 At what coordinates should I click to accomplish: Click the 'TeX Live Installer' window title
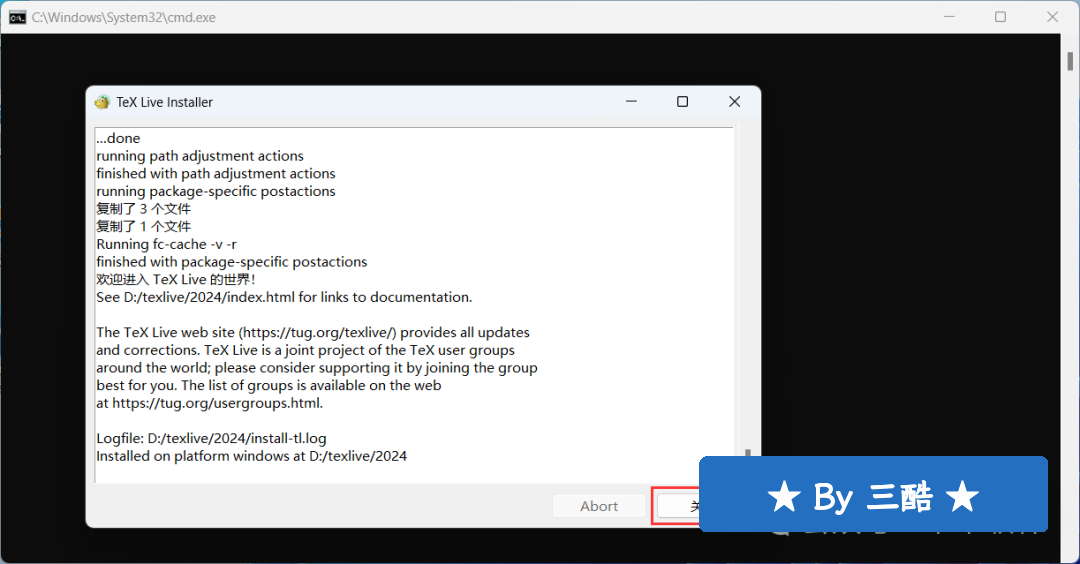click(x=165, y=102)
